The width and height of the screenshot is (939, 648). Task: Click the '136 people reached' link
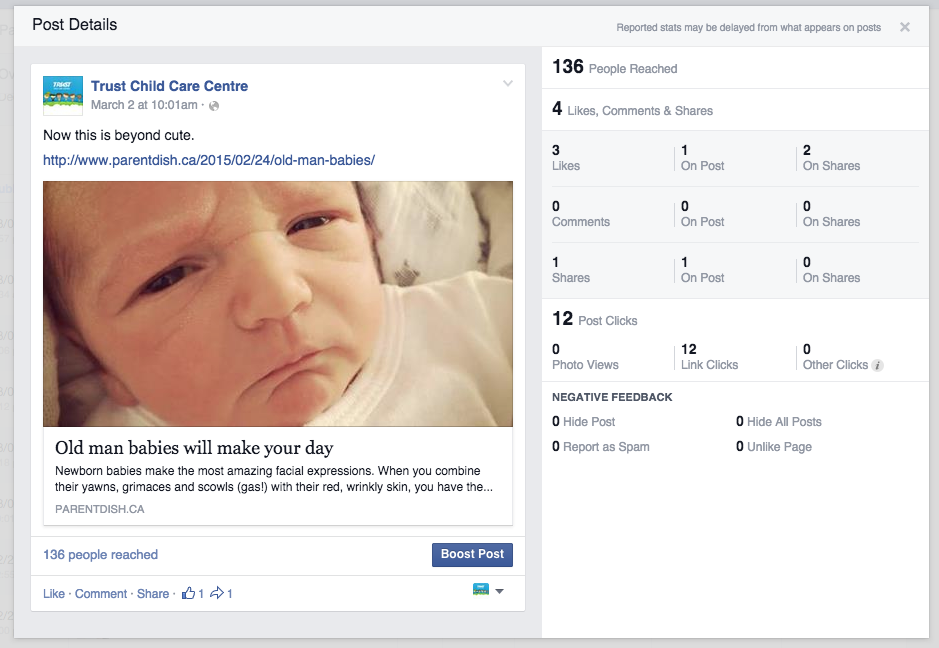click(x=100, y=555)
